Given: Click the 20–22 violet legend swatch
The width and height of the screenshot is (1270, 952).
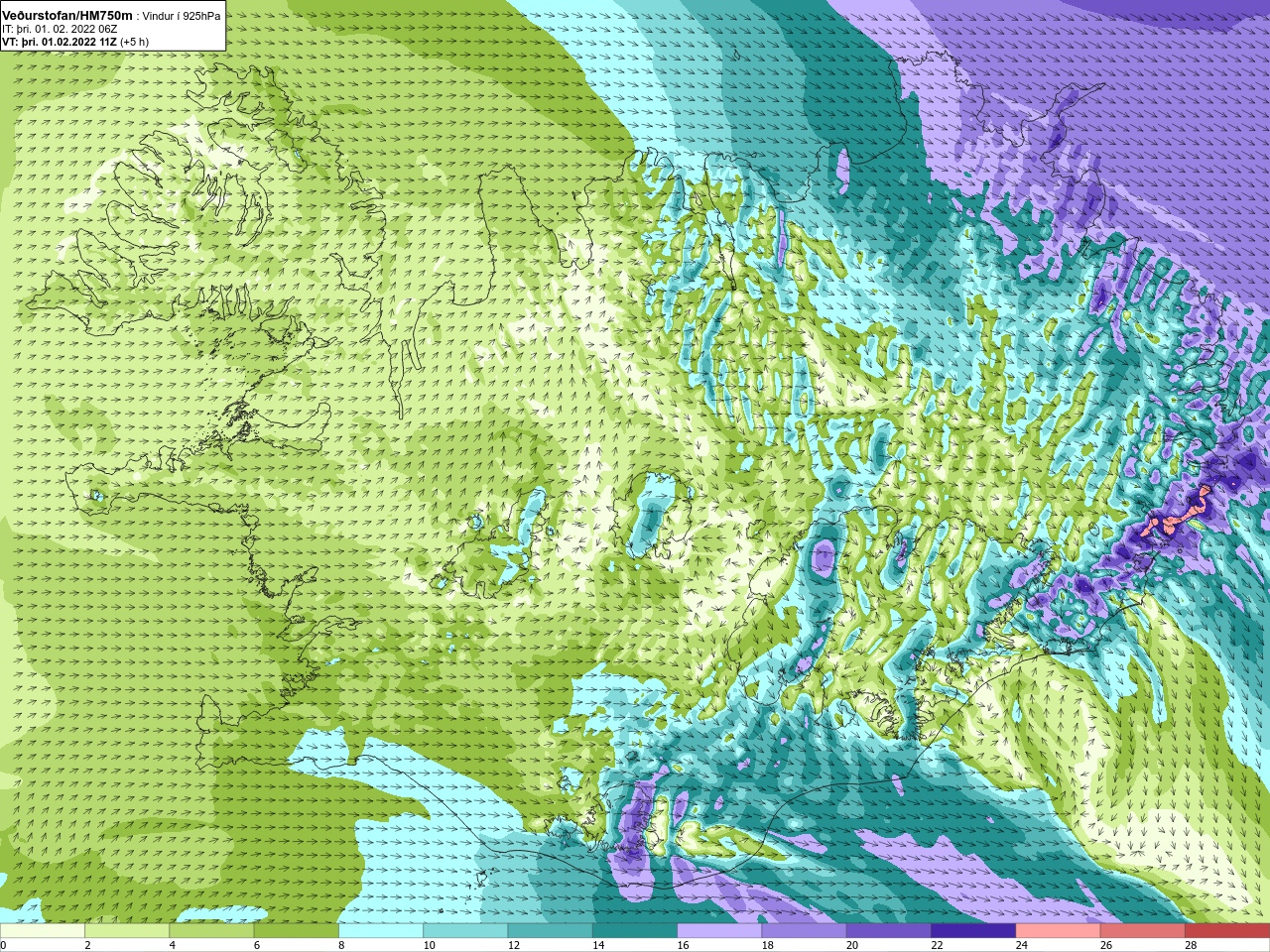Looking at the screenshot, I should click(889, 931).
